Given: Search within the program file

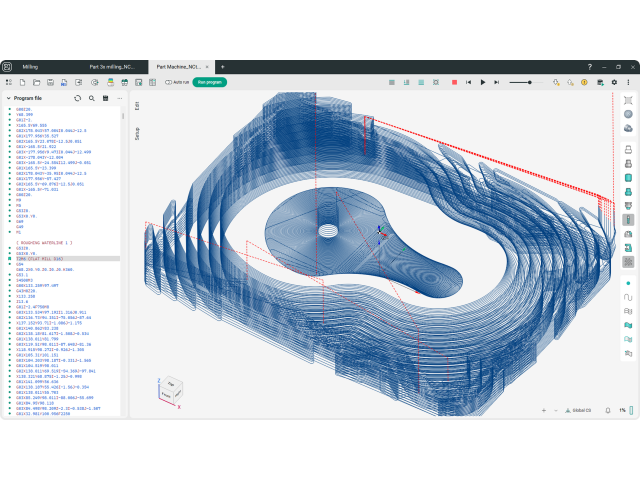Looking at the screenshot, I should point(92,99).
